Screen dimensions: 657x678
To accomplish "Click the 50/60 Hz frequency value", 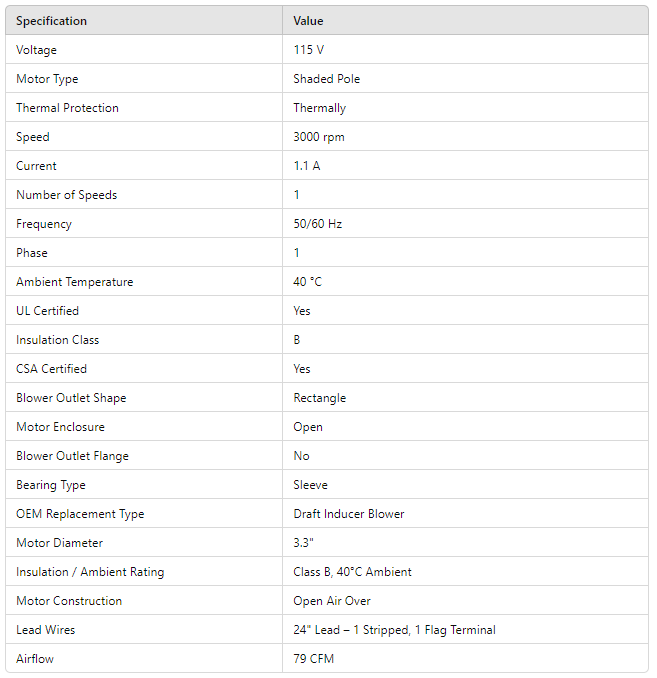I will [317, 224].
